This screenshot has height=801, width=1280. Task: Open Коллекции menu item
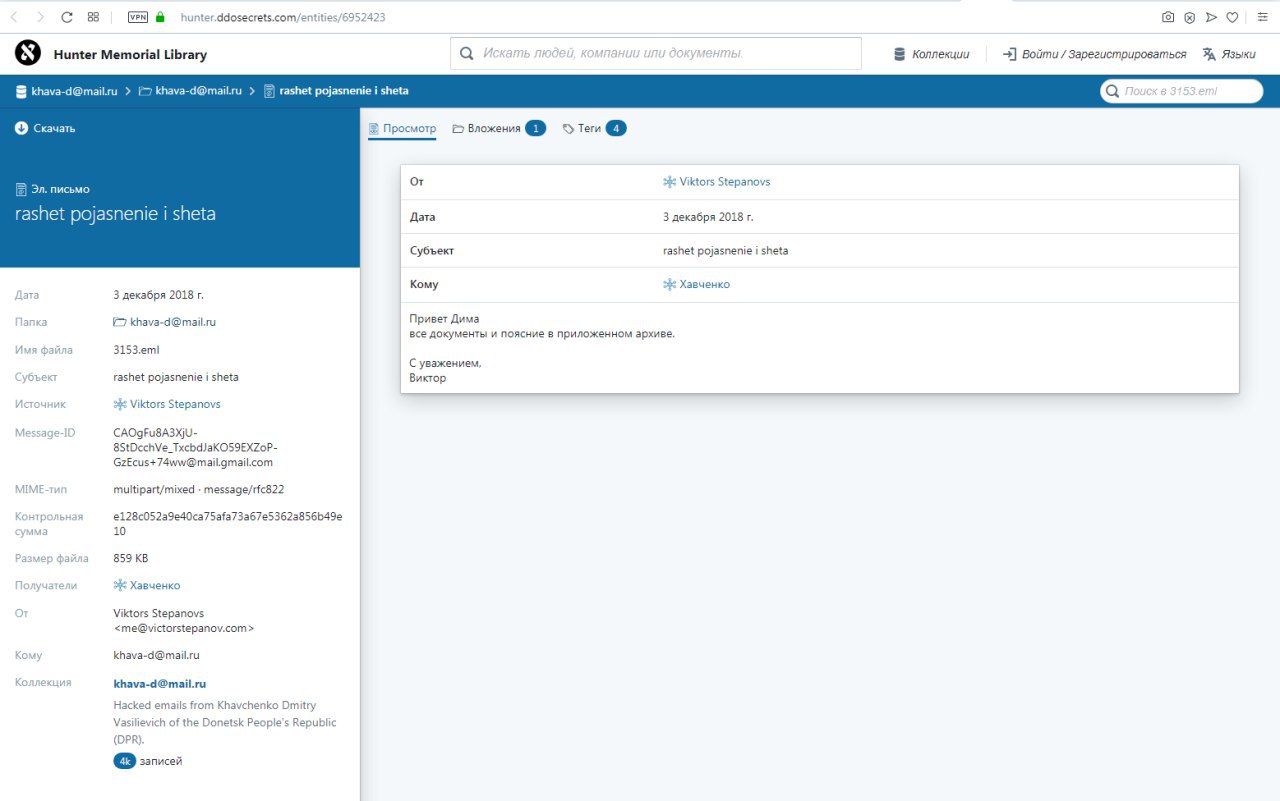932,54
